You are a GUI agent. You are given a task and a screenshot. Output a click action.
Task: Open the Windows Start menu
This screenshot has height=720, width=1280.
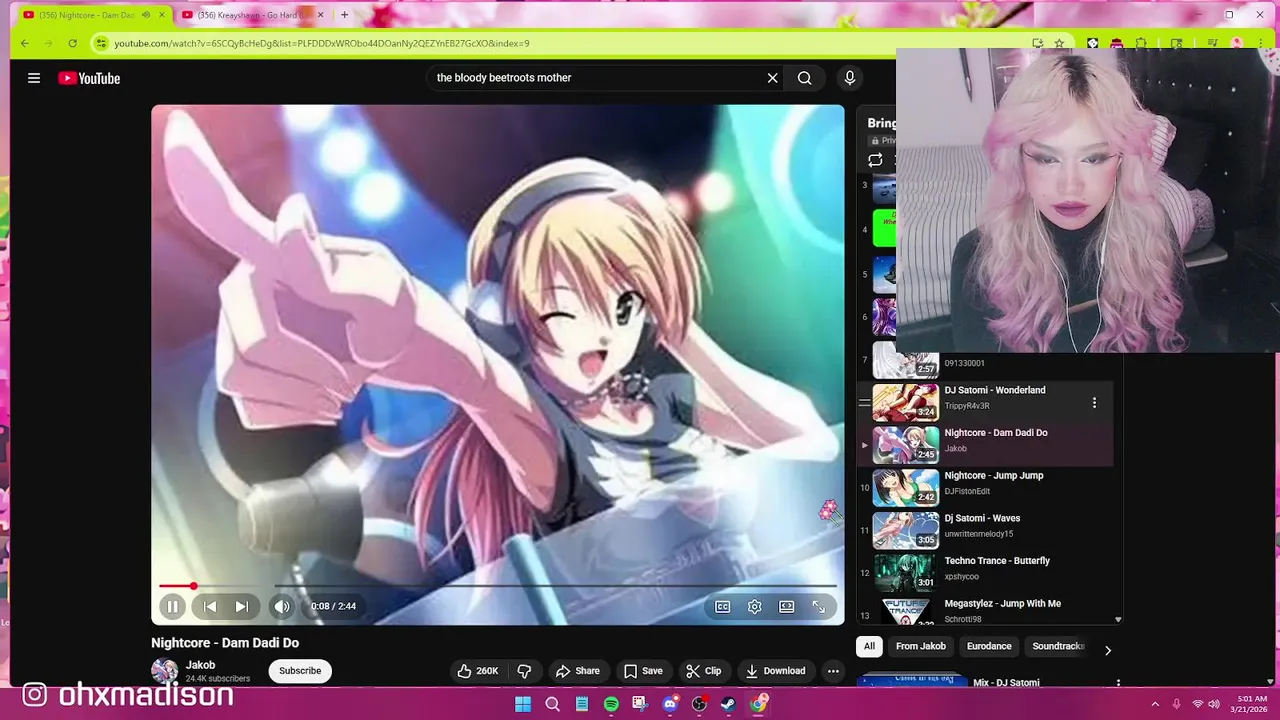coord(523,704)
